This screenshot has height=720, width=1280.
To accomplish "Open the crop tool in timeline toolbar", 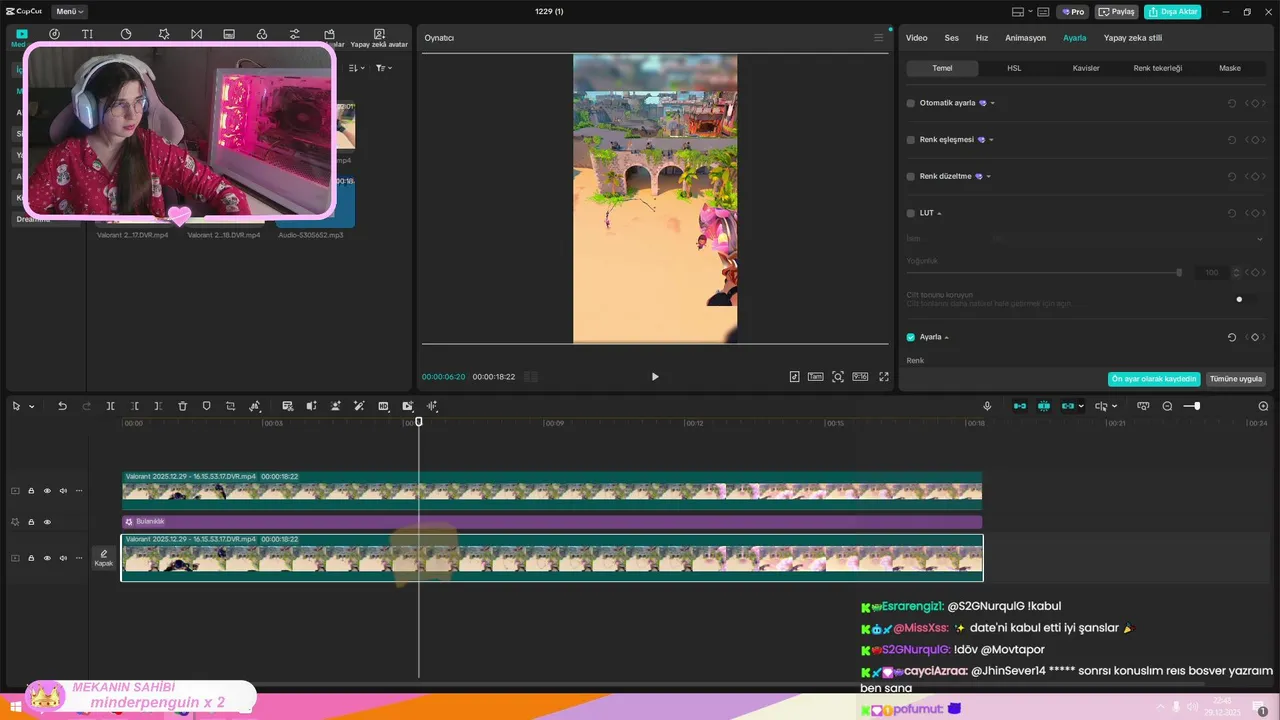I will pyautogui.click(x=230, y=406).
